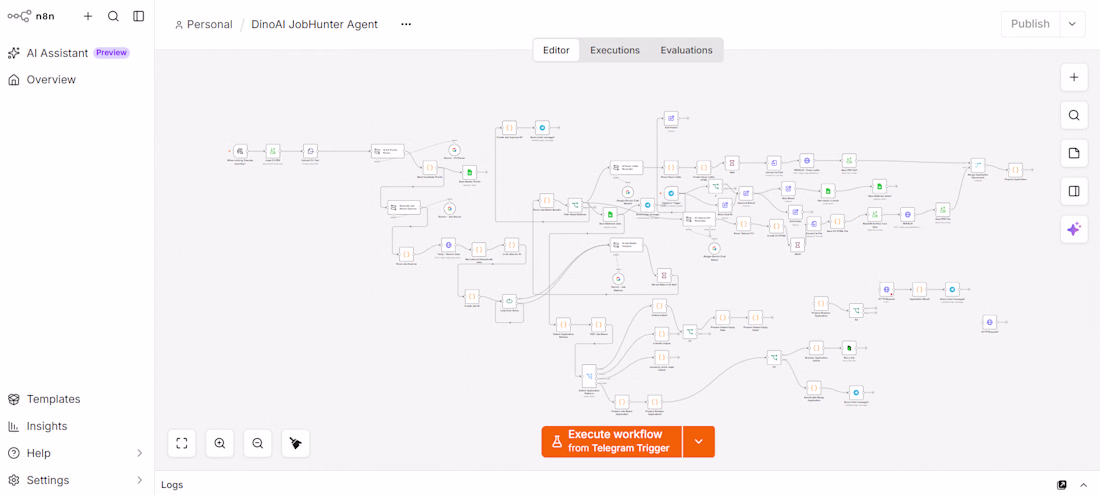Click the Help icon in the sidebar

tap(13, 453)
